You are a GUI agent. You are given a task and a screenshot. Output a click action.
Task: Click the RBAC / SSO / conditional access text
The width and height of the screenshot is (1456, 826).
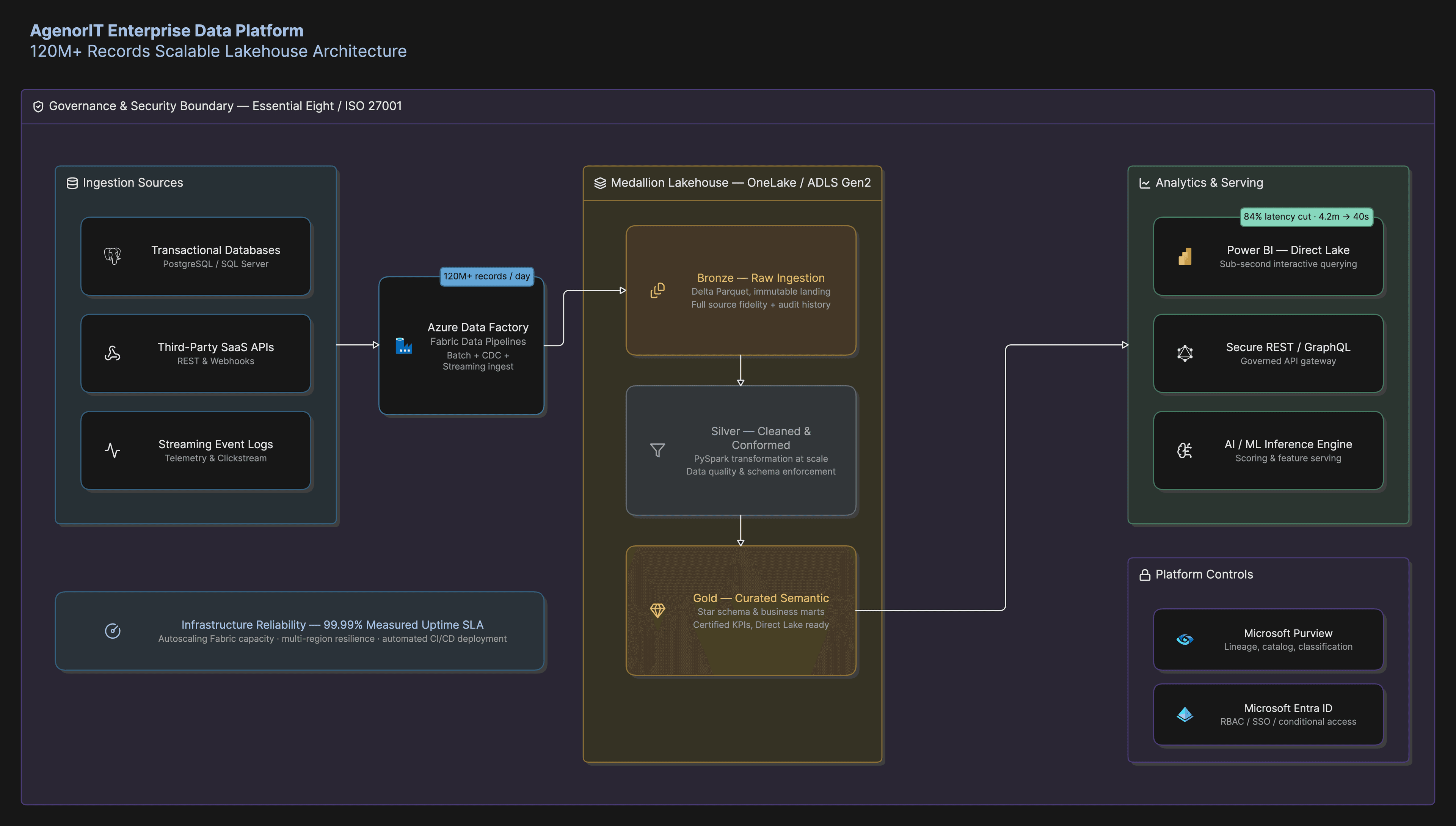click(1288, 722)
